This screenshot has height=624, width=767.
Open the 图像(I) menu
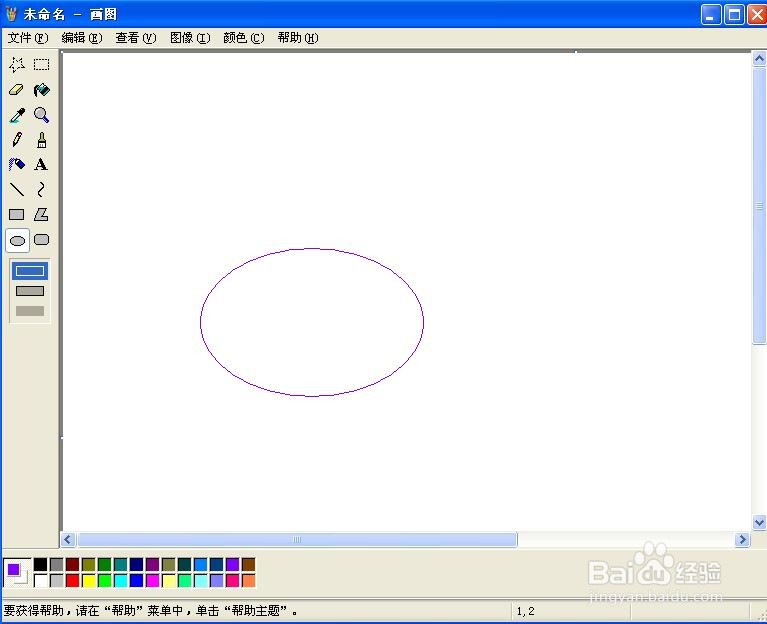point(190,38)
